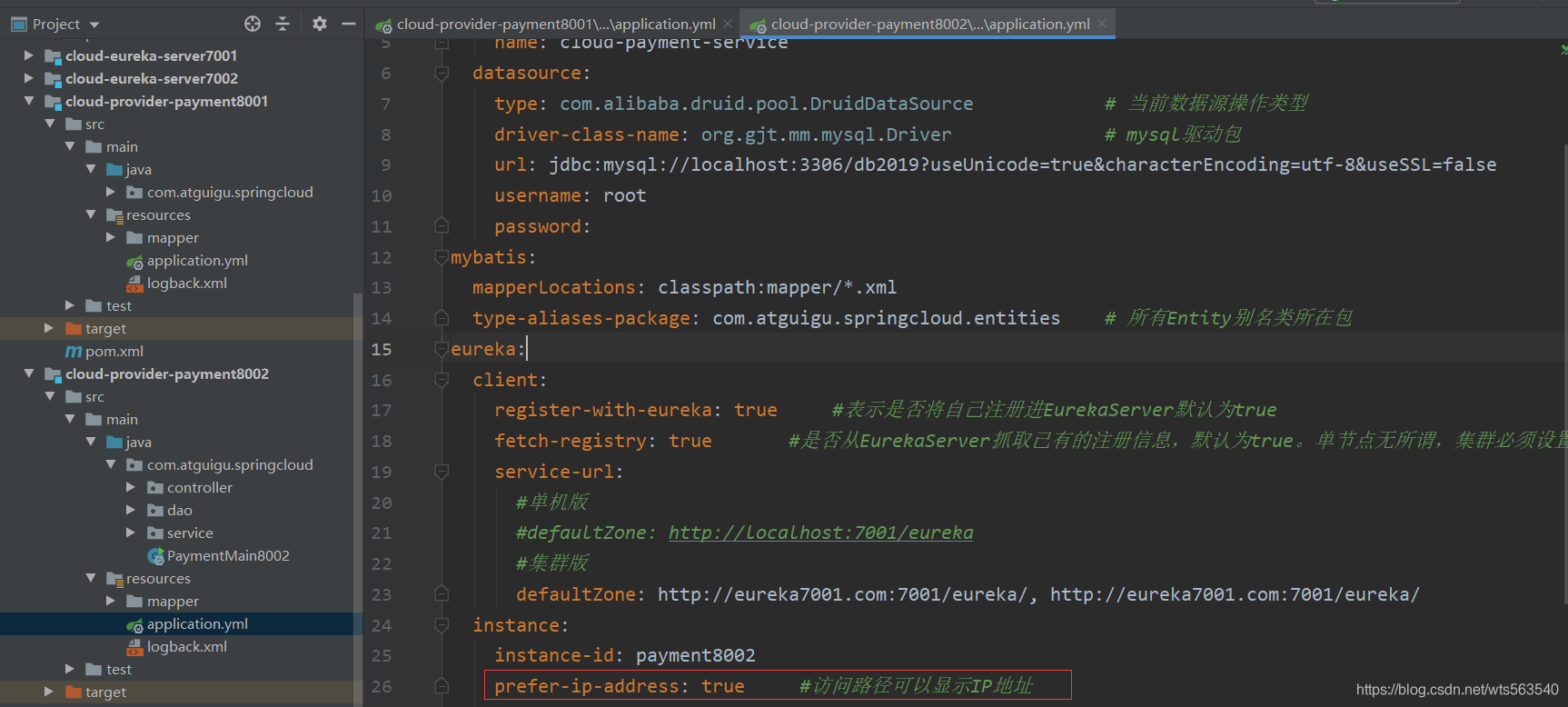Toggle fold marker at mybatis line 12
Screen dimensions: 1568x707
442,257
